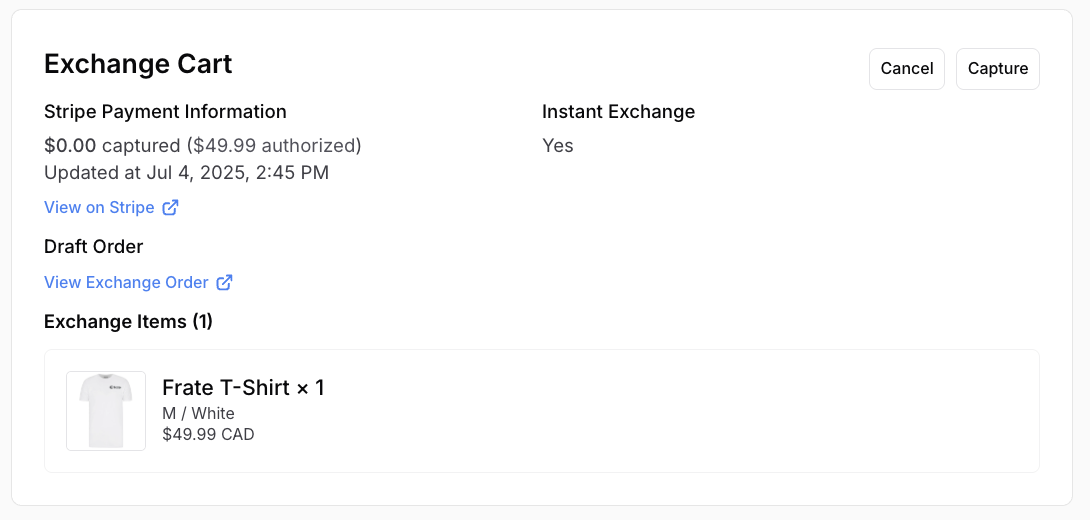Open the View on Stripe link

pyautogui.click(x=99, y=208)
